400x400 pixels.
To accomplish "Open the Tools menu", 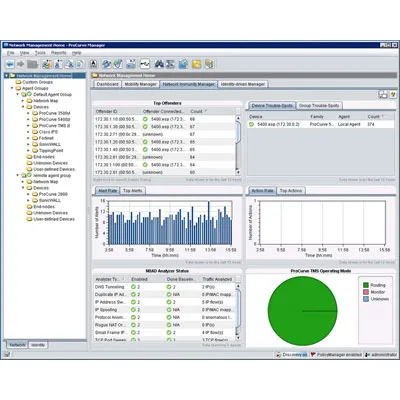I will click(40, 53).
